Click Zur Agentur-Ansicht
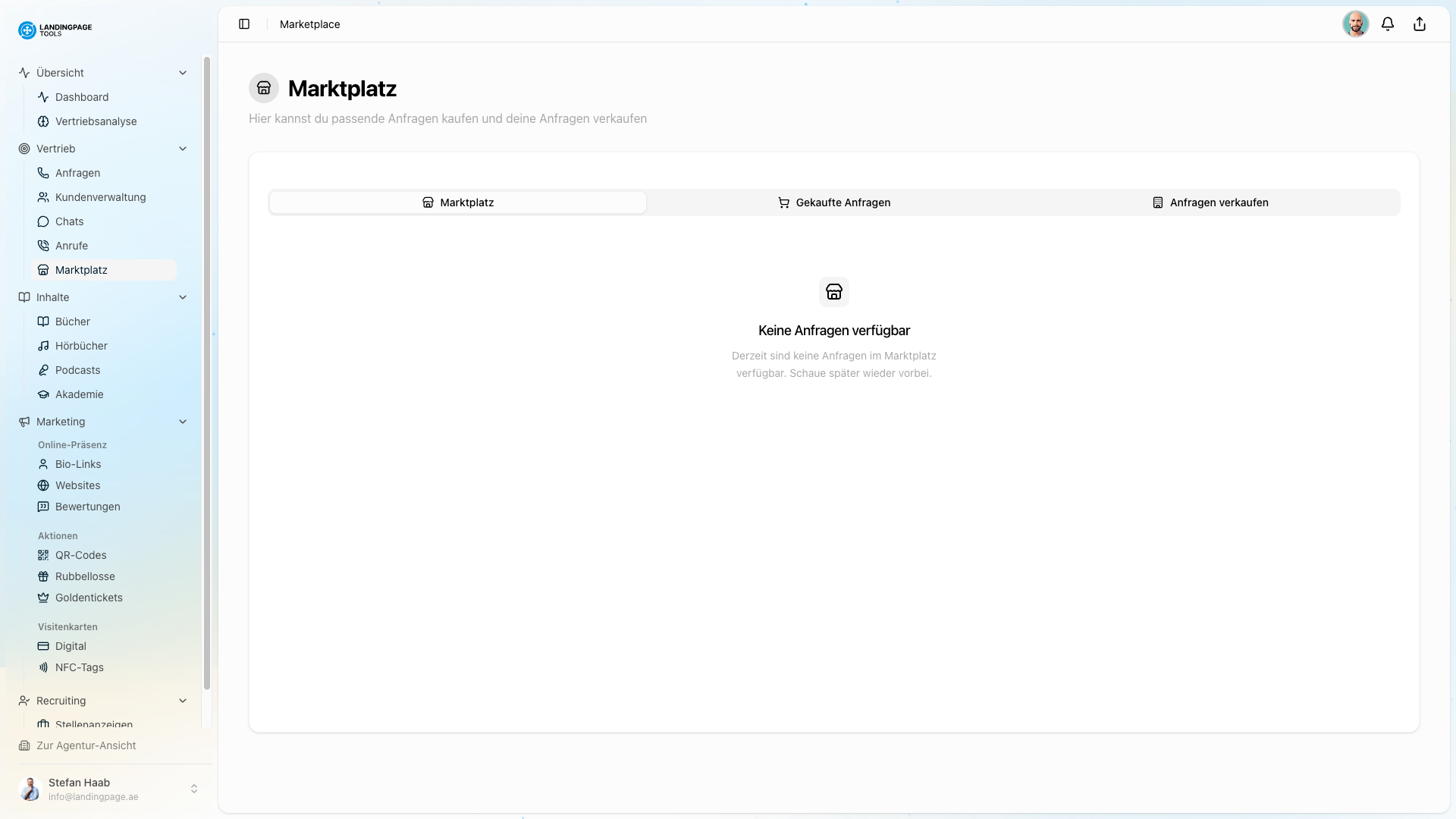1456x819 pixels. 86,745
